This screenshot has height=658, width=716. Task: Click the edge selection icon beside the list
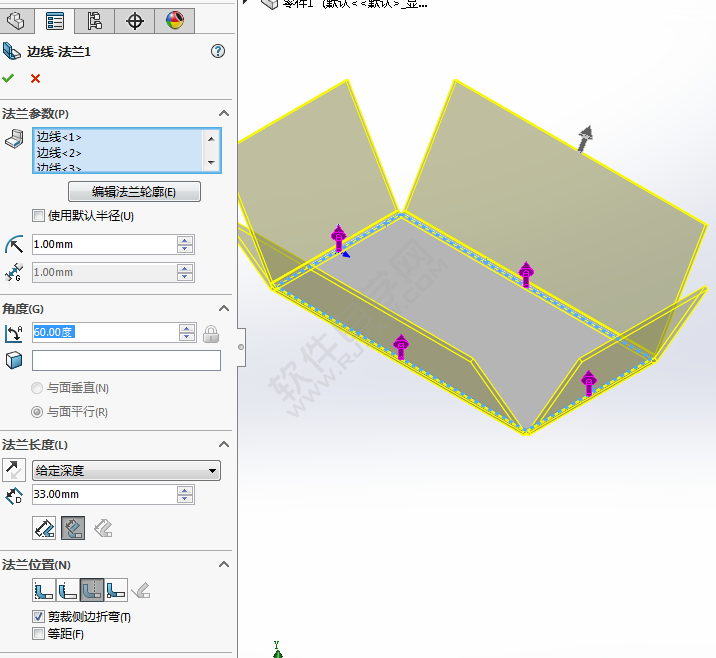click(14, 139)
